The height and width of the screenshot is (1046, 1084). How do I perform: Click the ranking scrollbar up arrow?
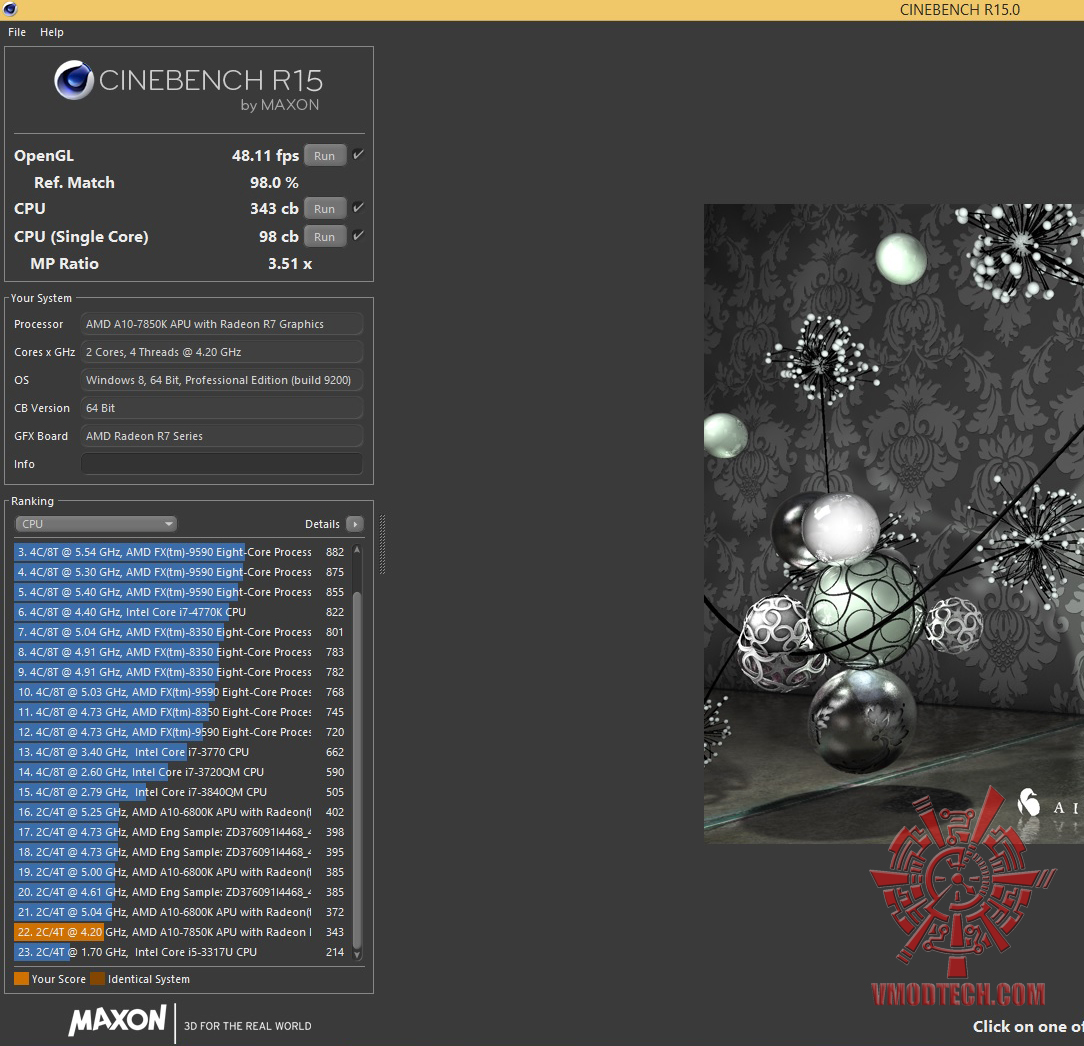(x=357, y=550)
